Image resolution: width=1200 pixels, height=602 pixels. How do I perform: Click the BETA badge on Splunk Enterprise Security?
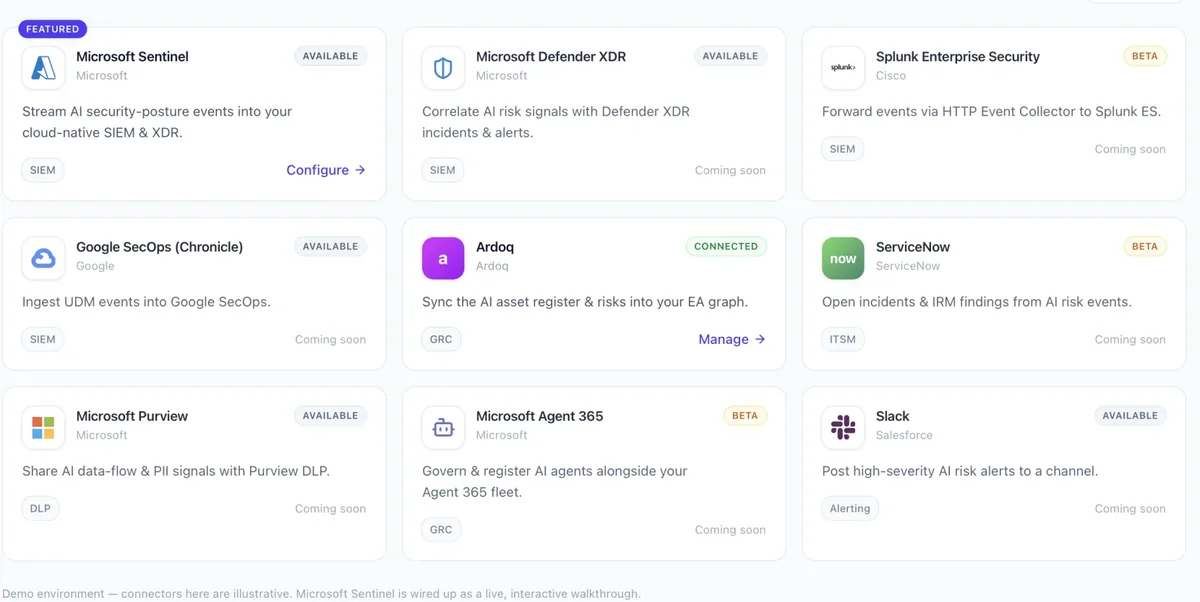click(x=1145, y=56)
